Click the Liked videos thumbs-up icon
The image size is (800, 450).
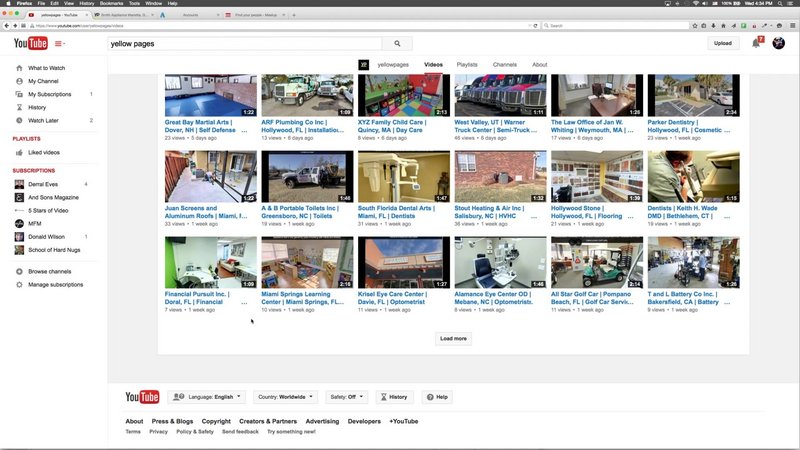point(19,153)
